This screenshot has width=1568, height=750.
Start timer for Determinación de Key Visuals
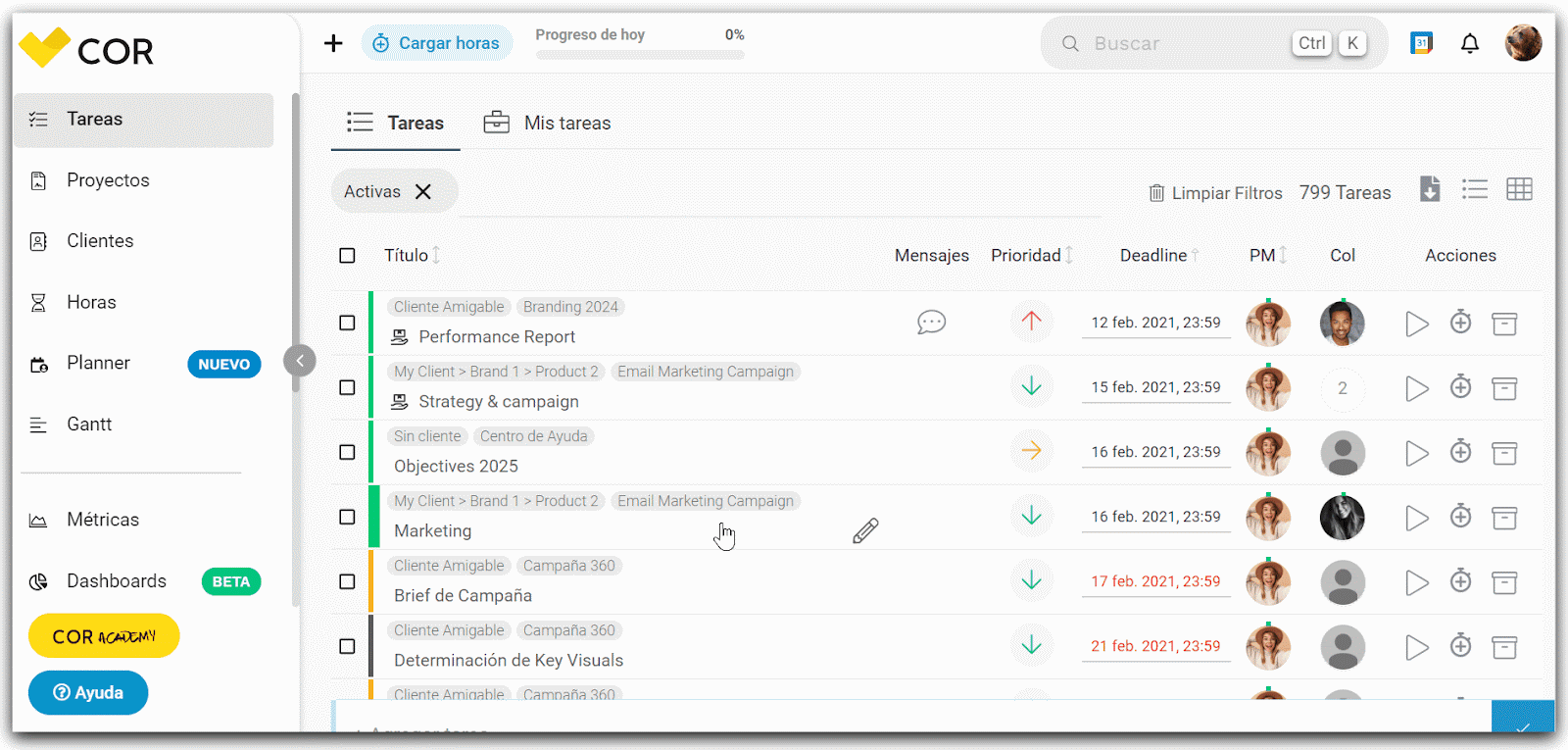(x=1417, y=647)
